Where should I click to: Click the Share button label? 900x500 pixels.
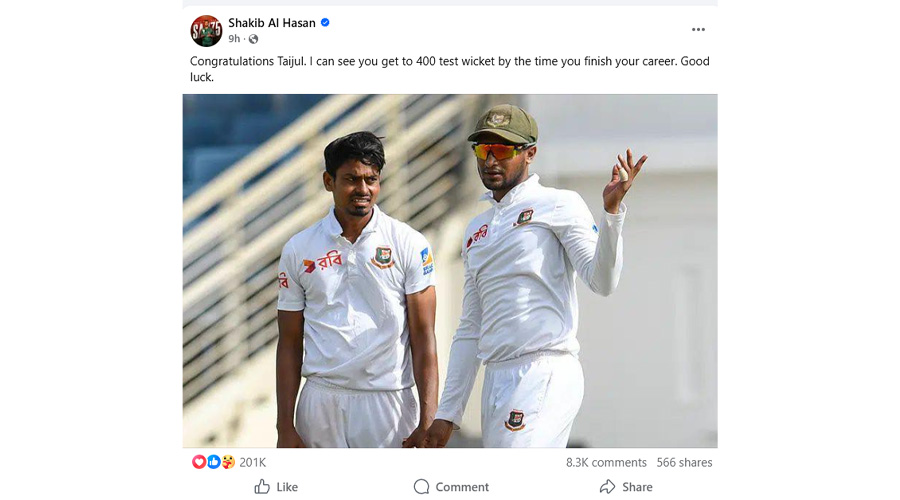pyautogui.click(x=637, y=487)
